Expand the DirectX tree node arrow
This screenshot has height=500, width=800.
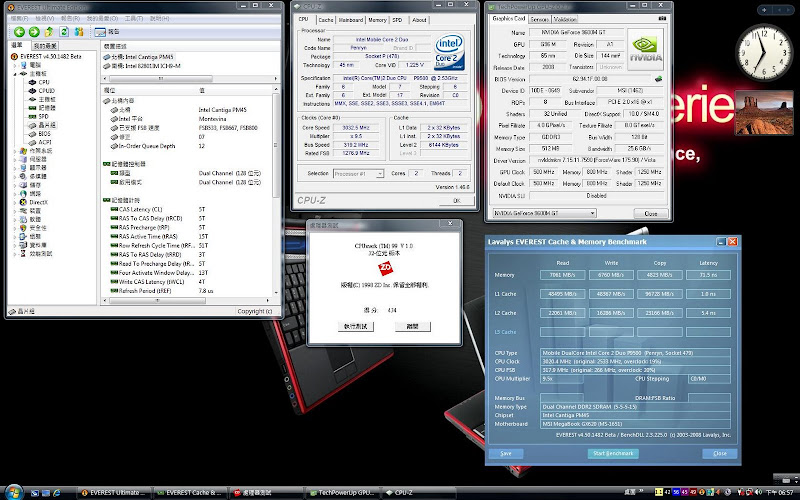(15, 202)
